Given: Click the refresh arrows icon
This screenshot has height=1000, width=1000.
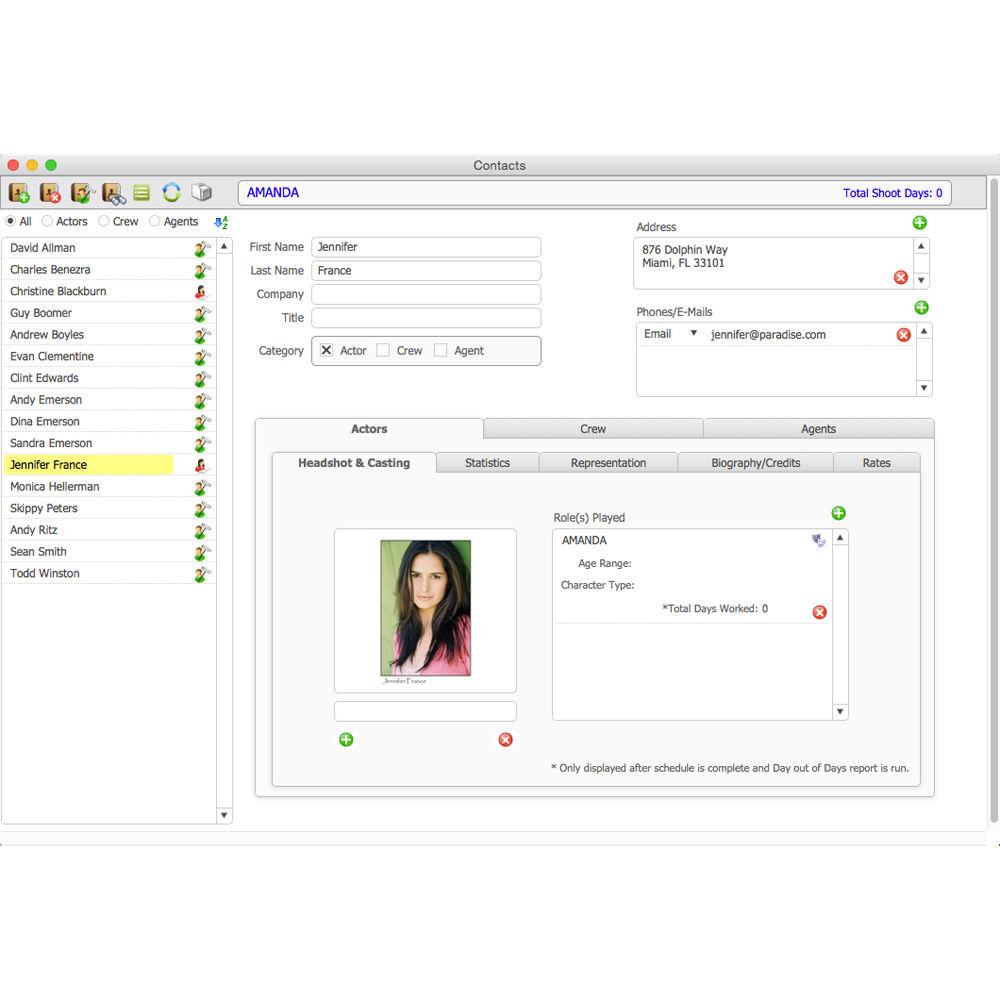Looking at the screenshot, I should pos(171,193).
